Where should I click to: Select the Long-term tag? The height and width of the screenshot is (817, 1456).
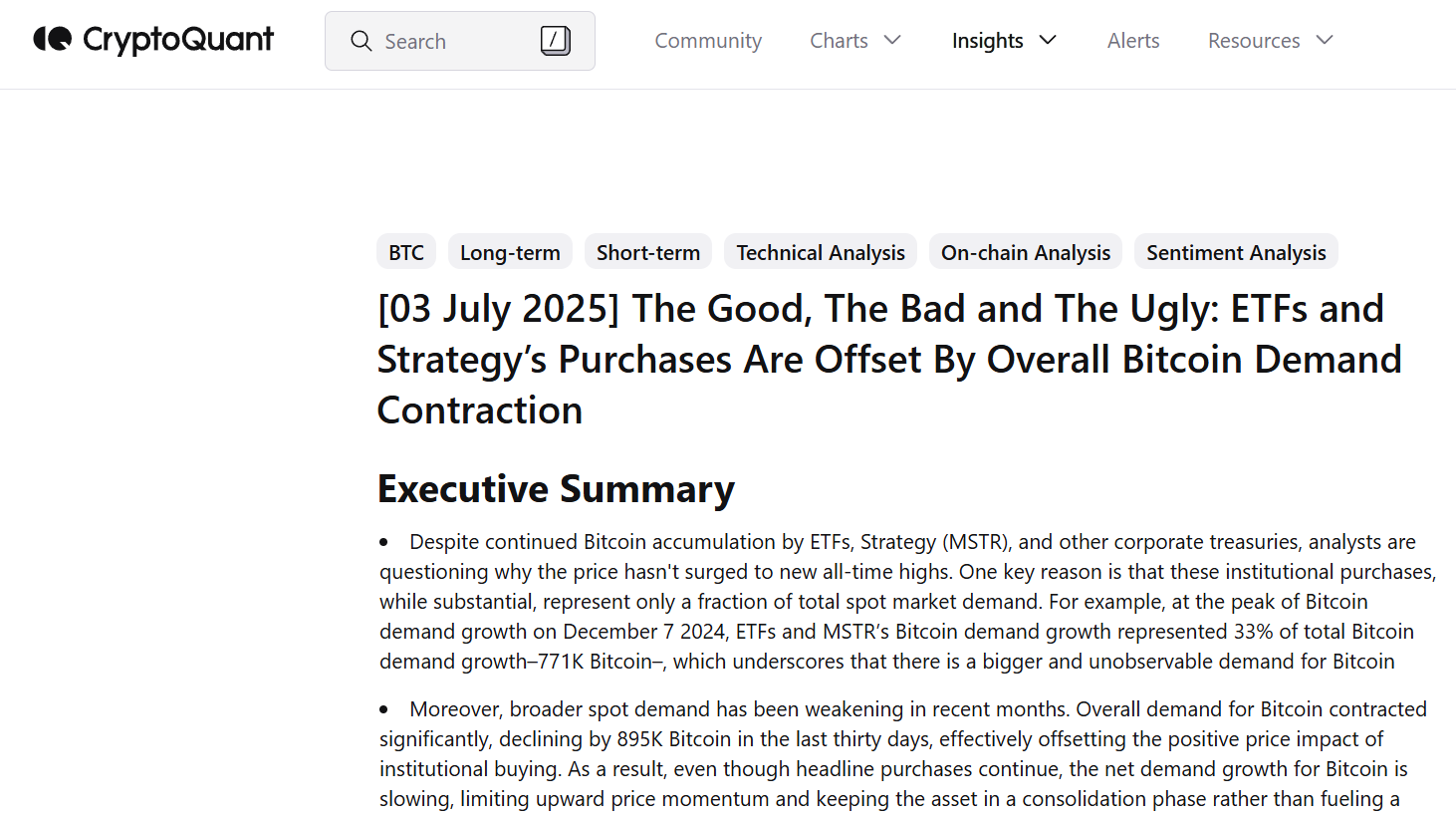point(510,252)
